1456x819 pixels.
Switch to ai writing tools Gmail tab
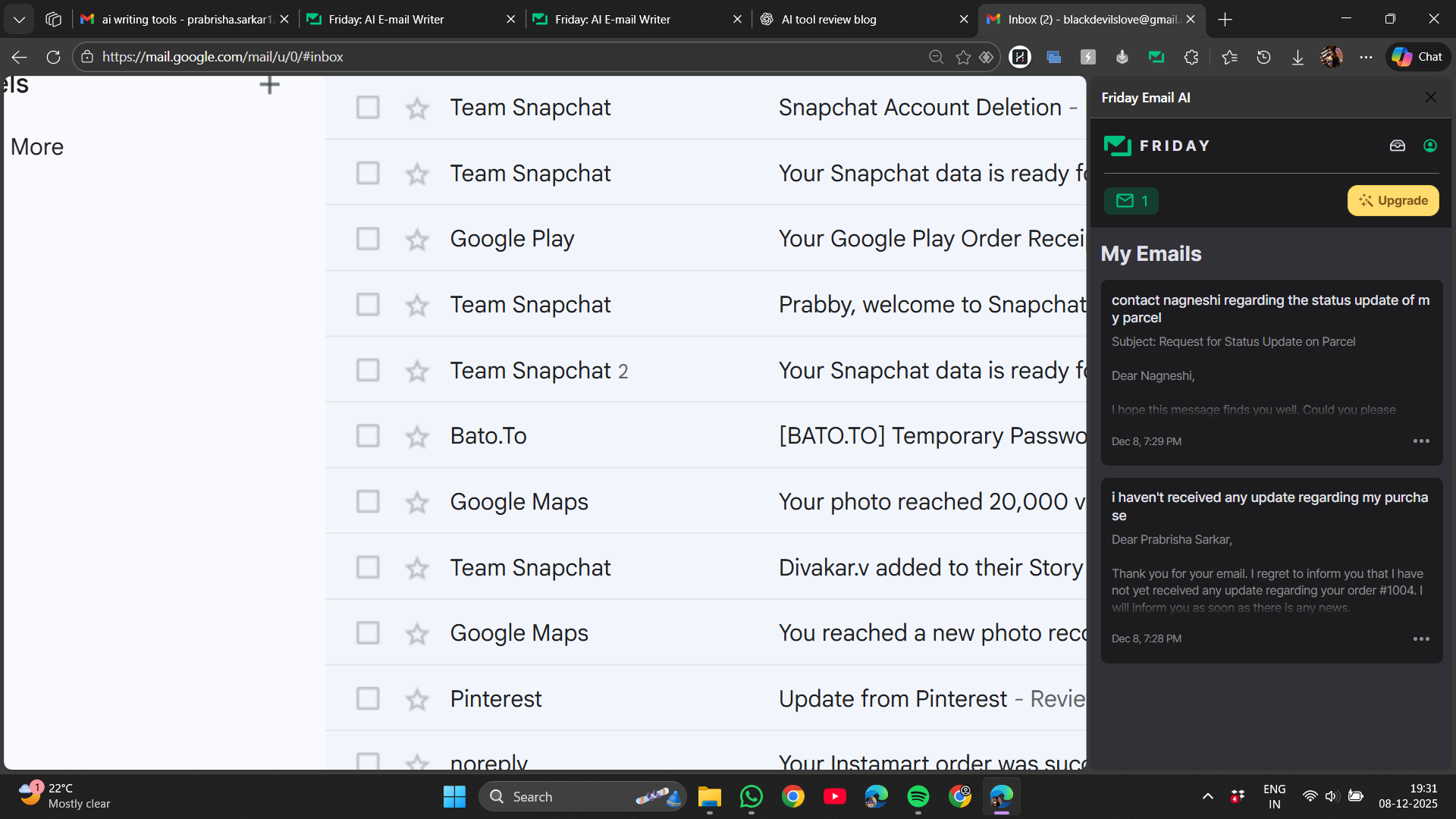[x=177, y=19]
